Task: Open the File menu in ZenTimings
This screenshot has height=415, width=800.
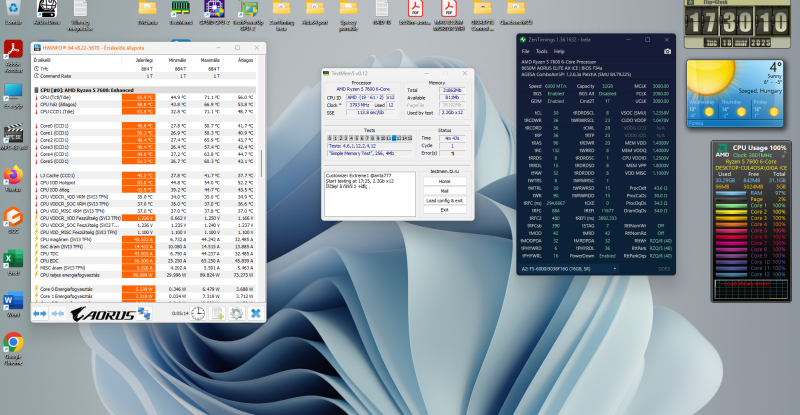Action: click(525, 50)
